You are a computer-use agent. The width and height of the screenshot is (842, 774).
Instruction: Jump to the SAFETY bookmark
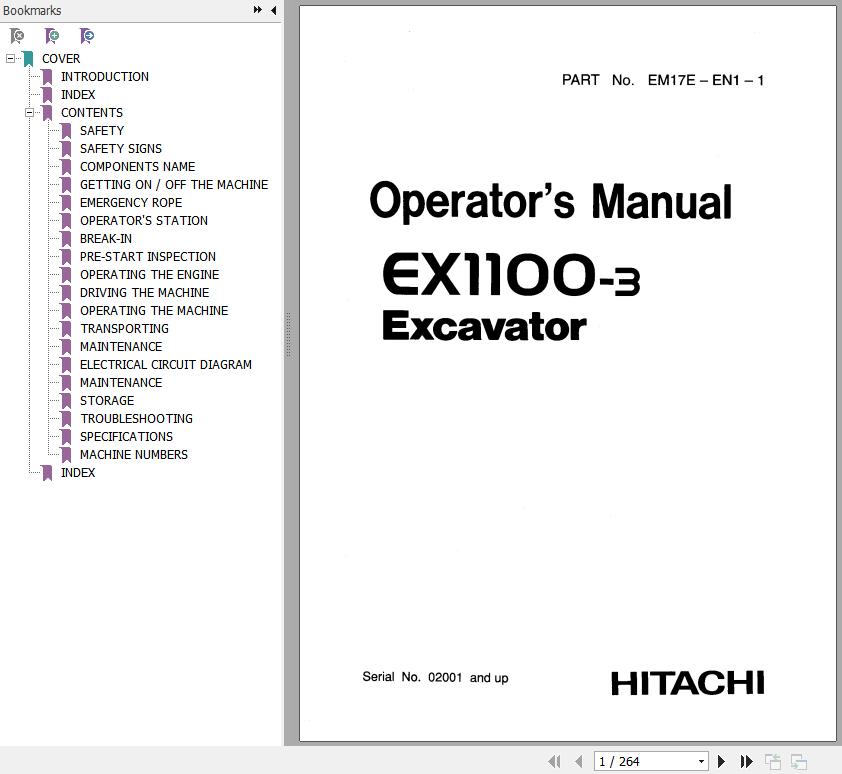tap(102, 131)
